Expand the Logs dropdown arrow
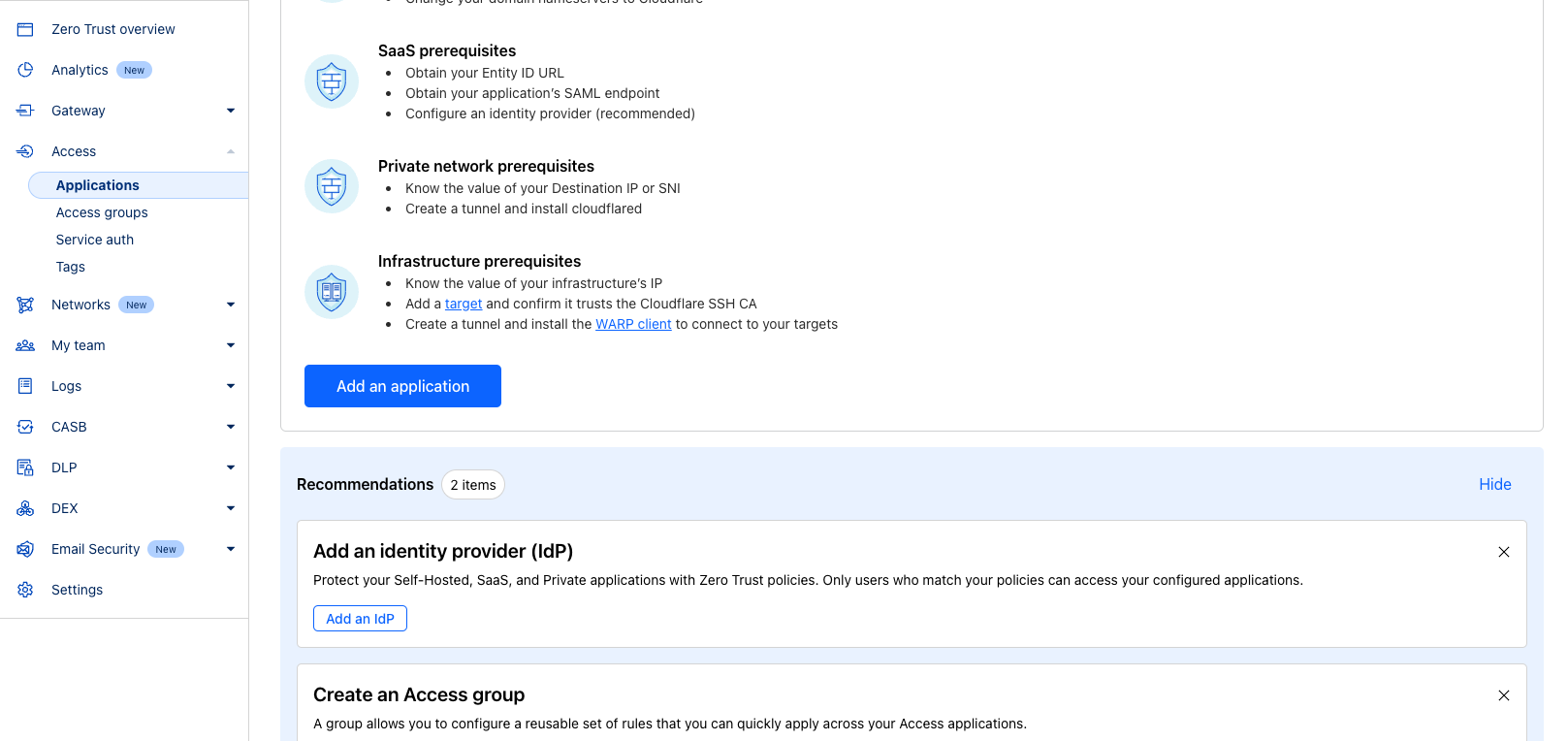1568x741 pixels. (231, 386)
